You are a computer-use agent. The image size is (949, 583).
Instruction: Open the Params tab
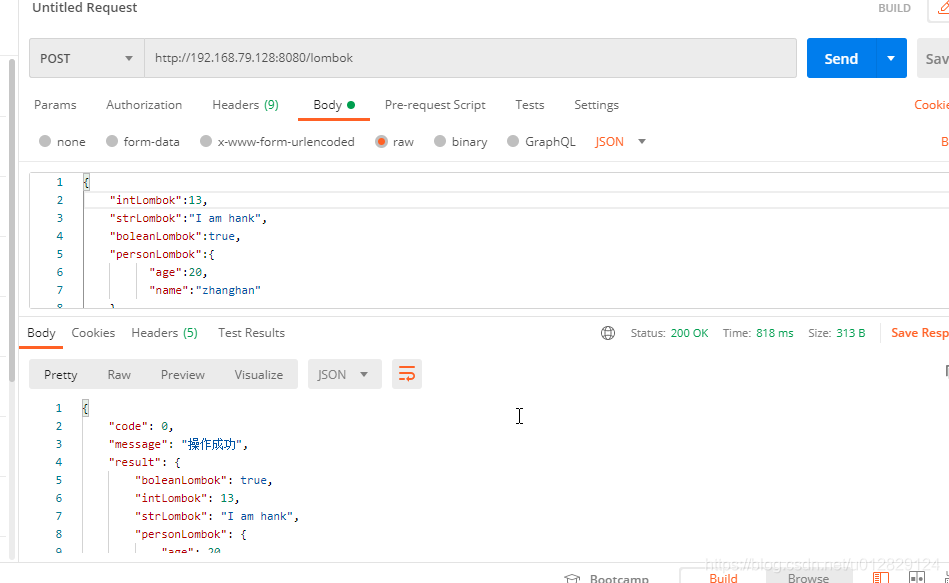(x=55, y=105)
